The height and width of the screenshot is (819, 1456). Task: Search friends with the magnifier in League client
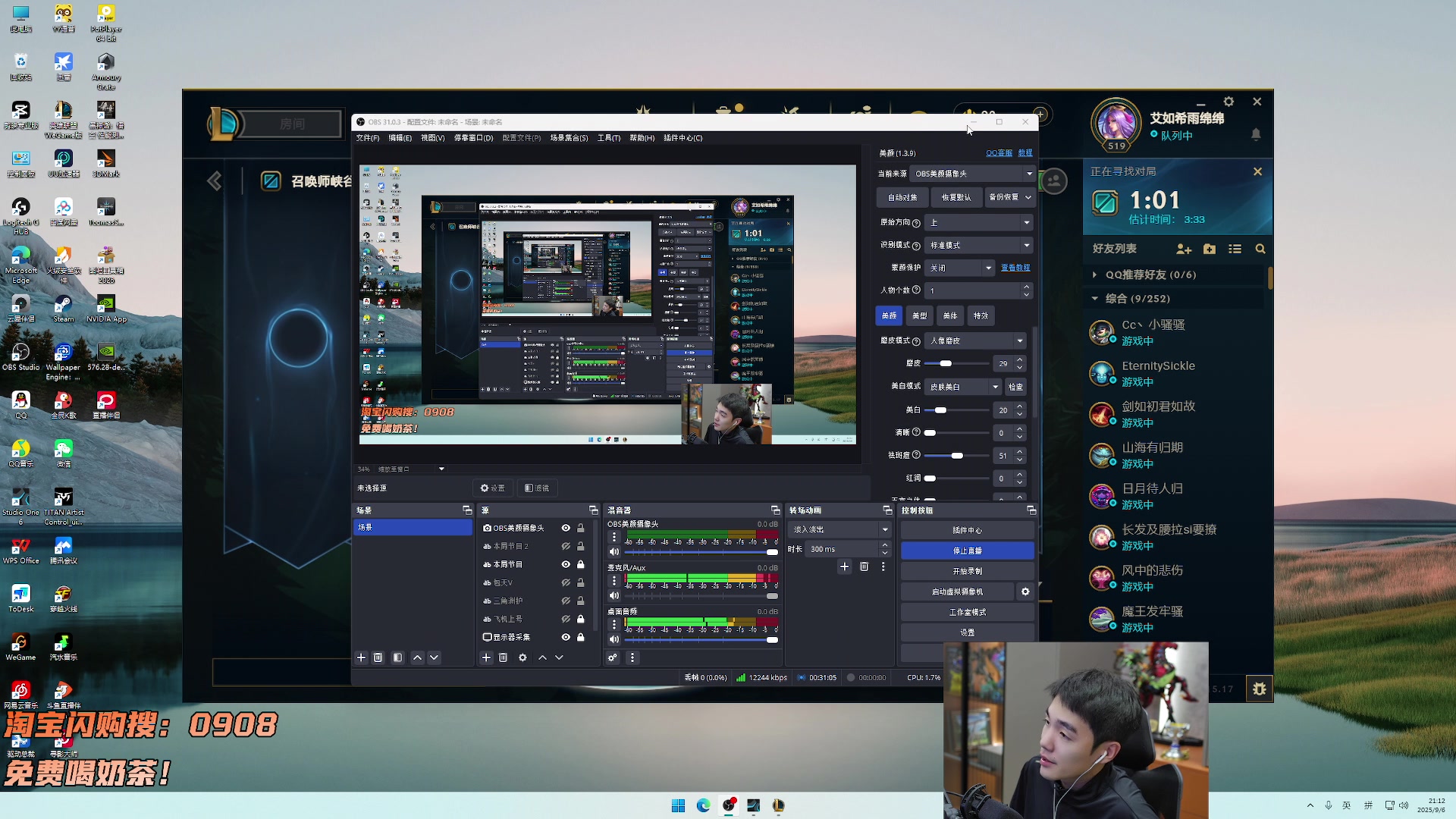(x=1260, y=249)
